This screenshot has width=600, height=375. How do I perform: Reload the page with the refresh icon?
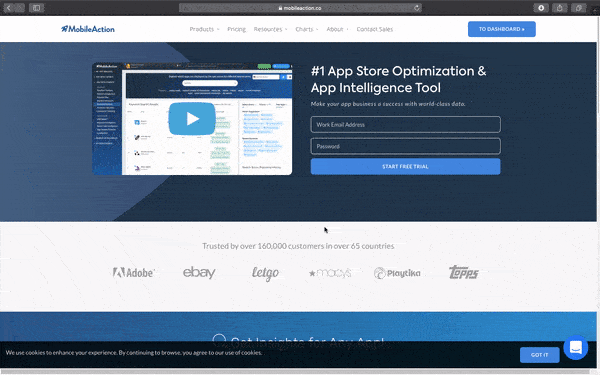[x=416, y=8]
